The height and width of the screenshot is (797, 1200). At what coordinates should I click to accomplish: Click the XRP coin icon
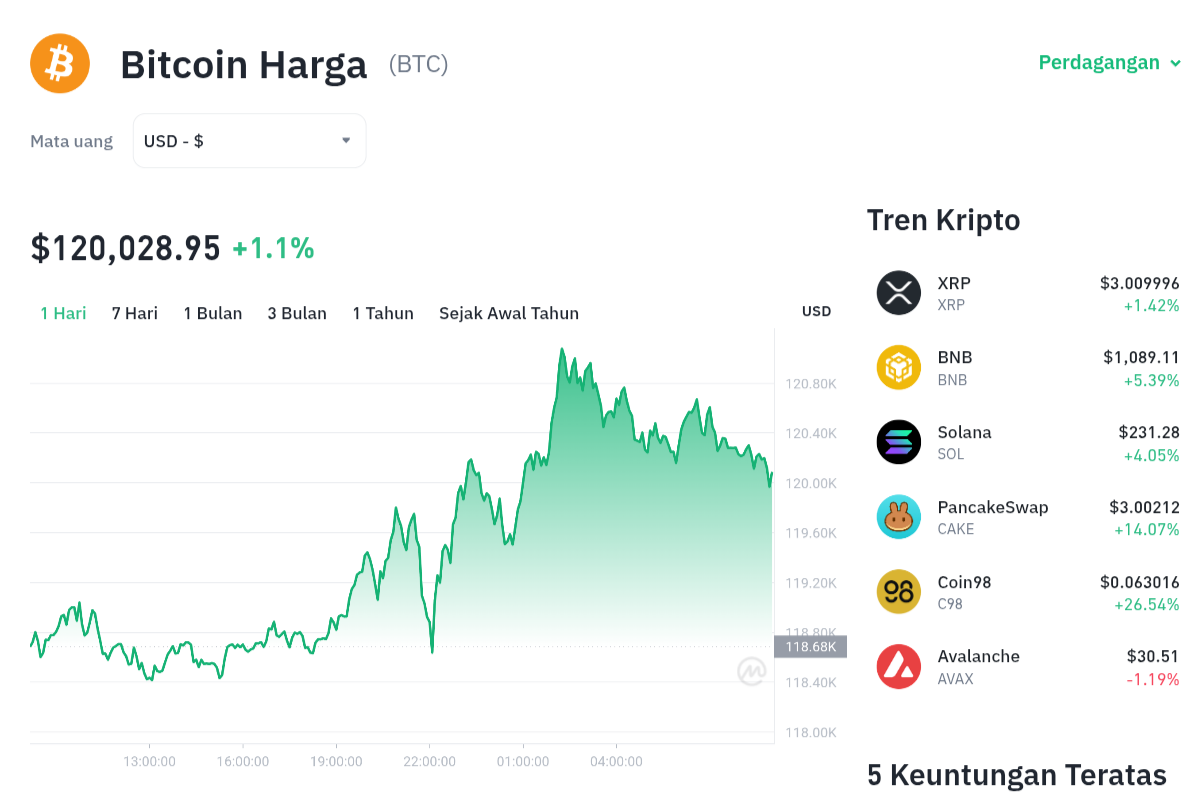[x=898, y=293]
